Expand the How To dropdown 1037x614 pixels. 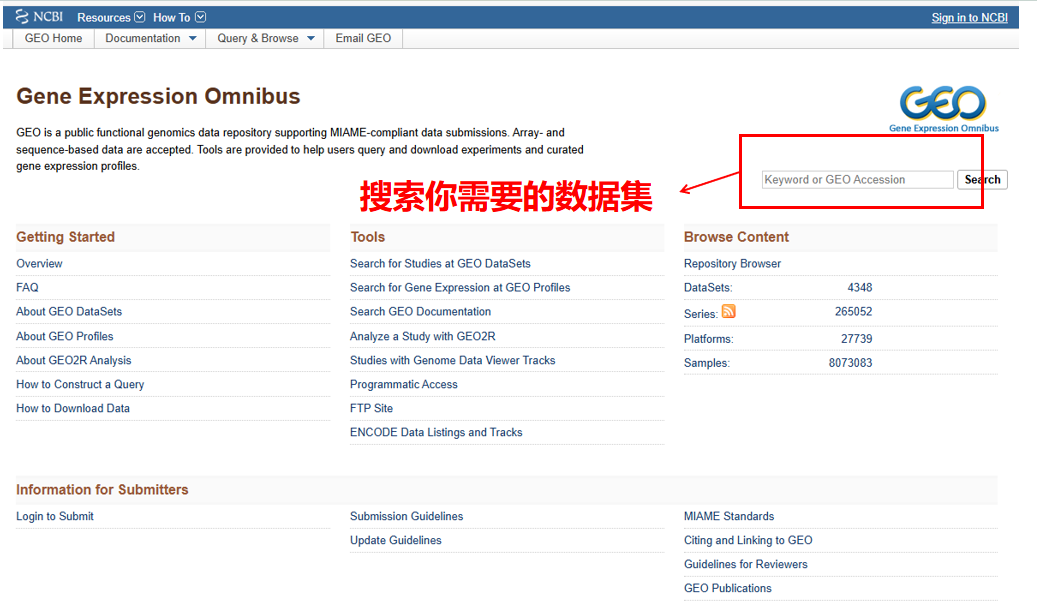(x=179, y=17)
